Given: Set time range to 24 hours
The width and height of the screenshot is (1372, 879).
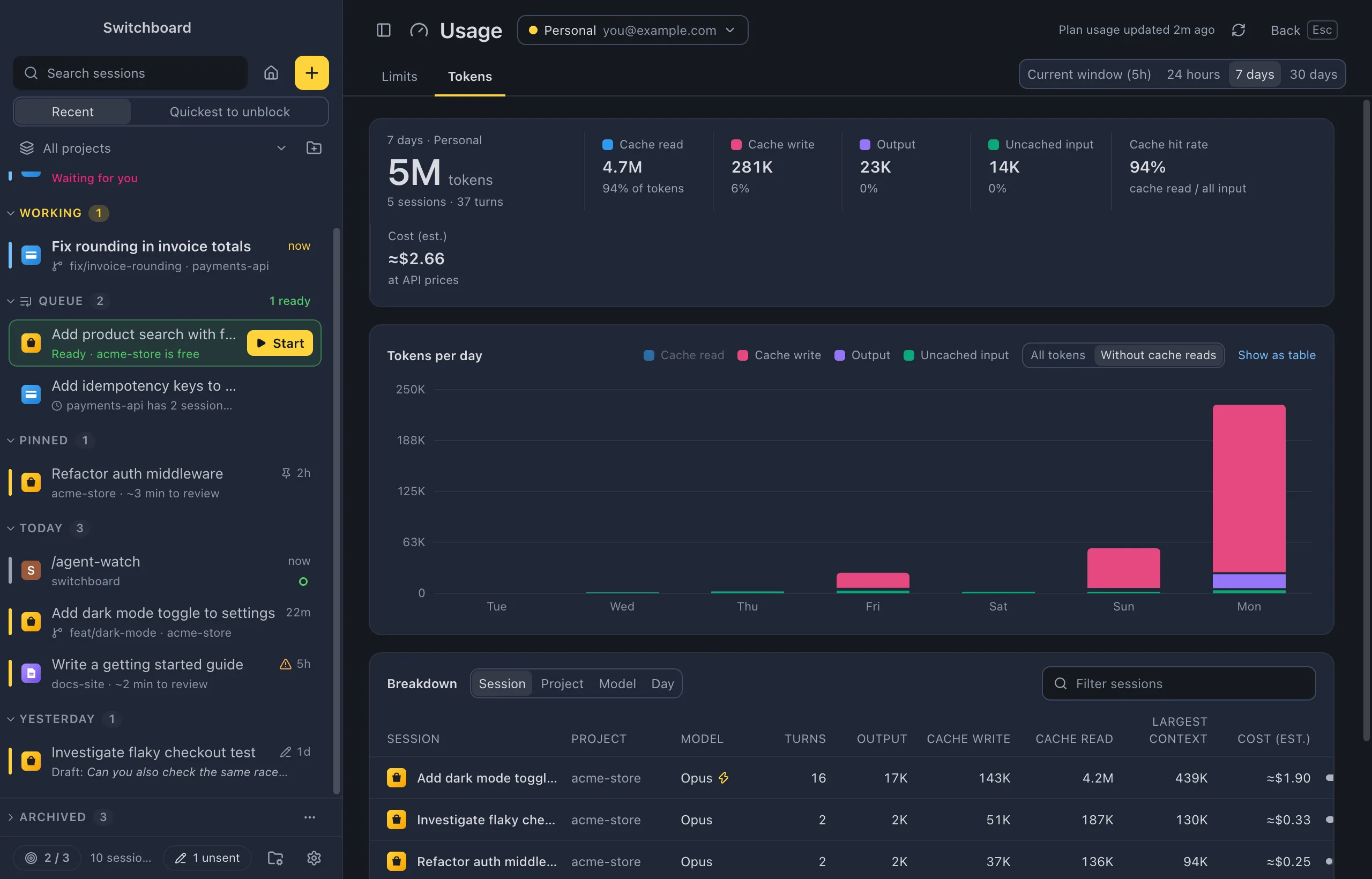Looking at the screenshot, I should pyautogui.click(x=1193, y=74).
